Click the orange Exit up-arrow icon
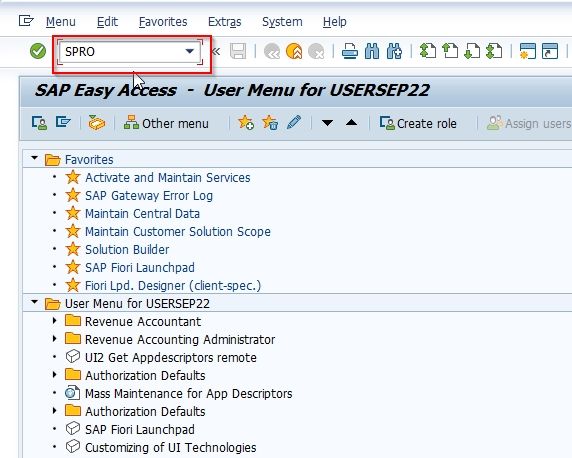572x458 pixels. point(294,51)
